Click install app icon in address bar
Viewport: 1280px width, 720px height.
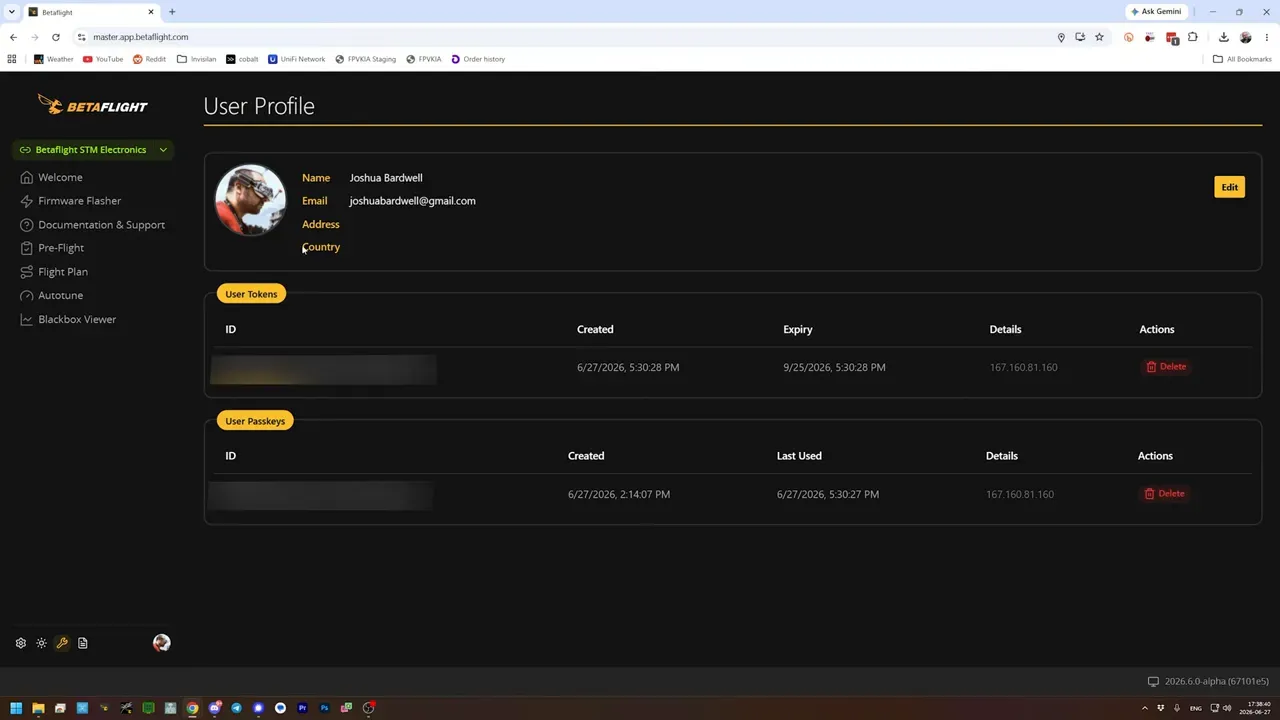pyautogui.click(x=1080, y=37)
